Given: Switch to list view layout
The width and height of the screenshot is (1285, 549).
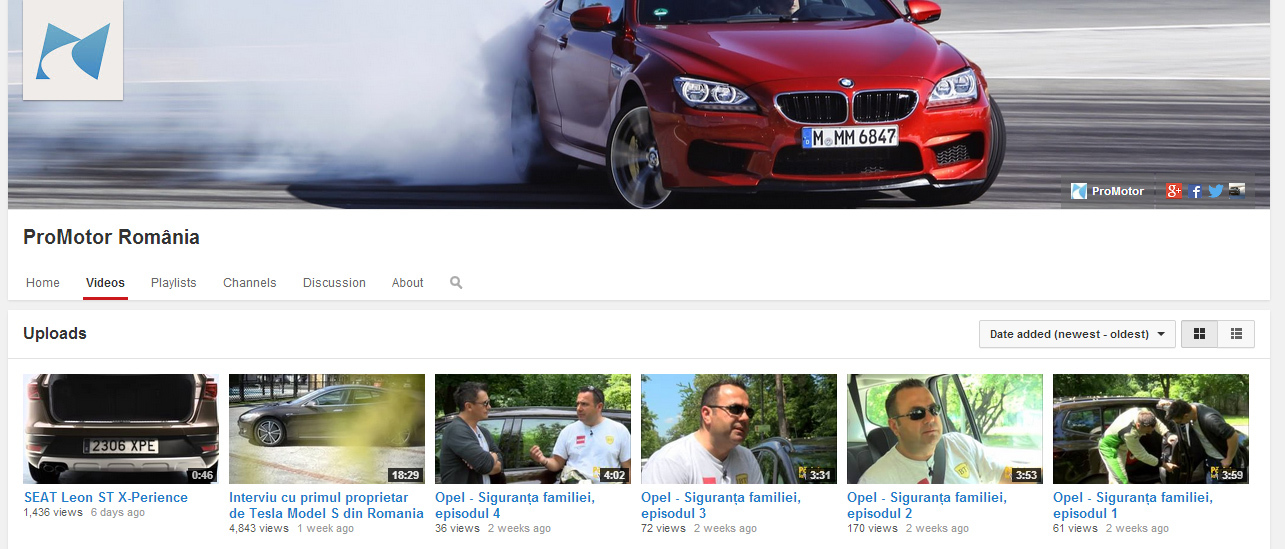Looking at the screenshot, I should click(1236, 334).
